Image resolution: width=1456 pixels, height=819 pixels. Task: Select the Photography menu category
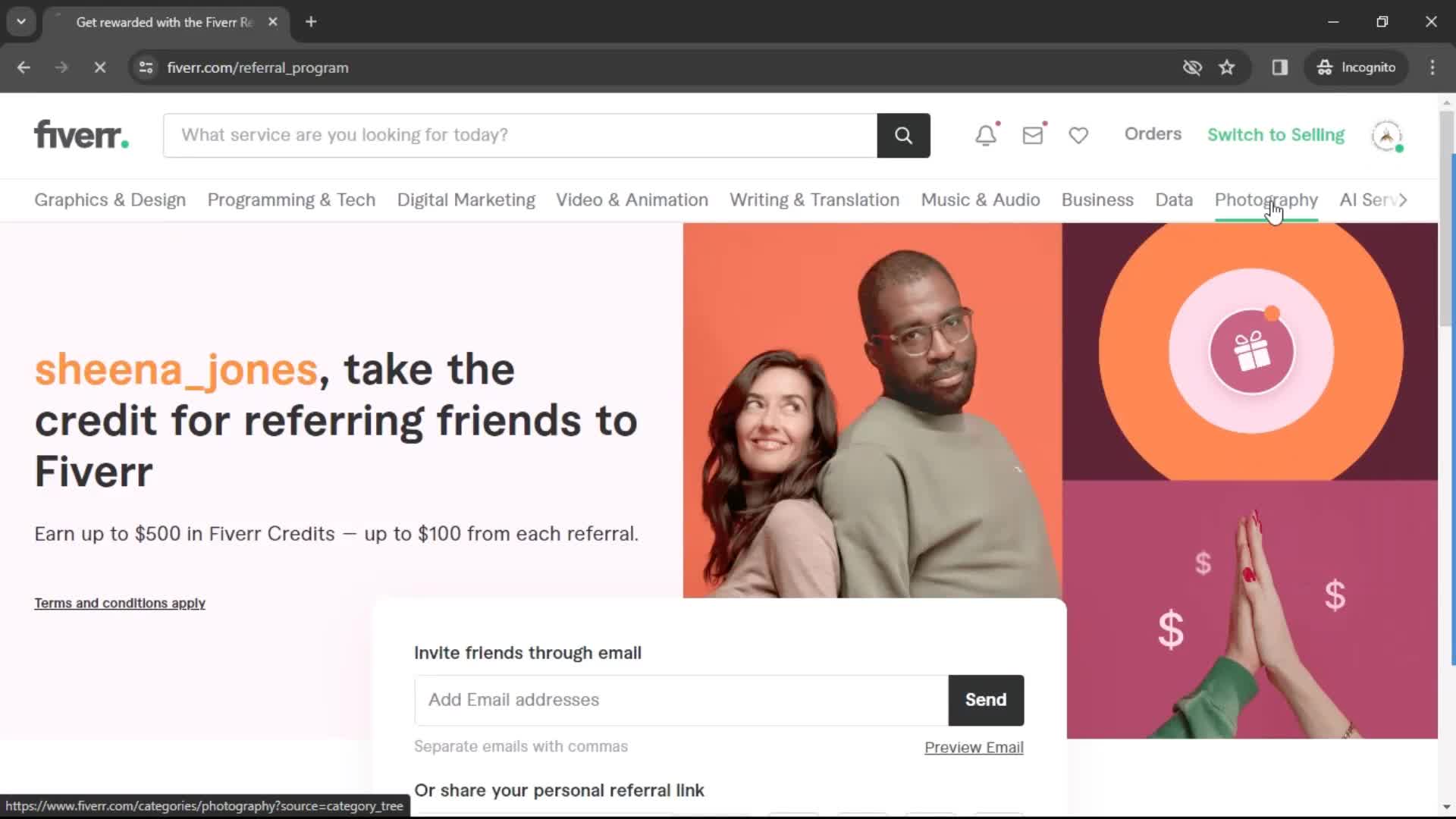(1266, 200)
